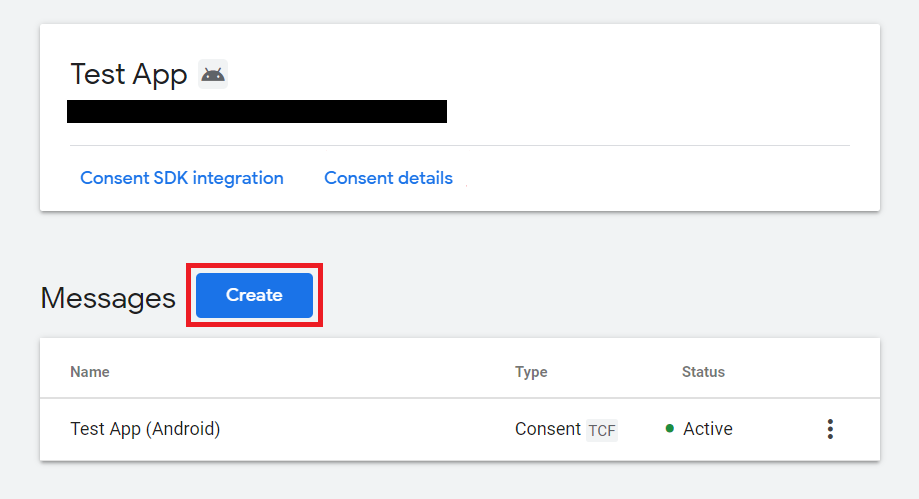919x499 pixels.
Task: Click the TCF badge next to Consent
Action: [602, 430]
